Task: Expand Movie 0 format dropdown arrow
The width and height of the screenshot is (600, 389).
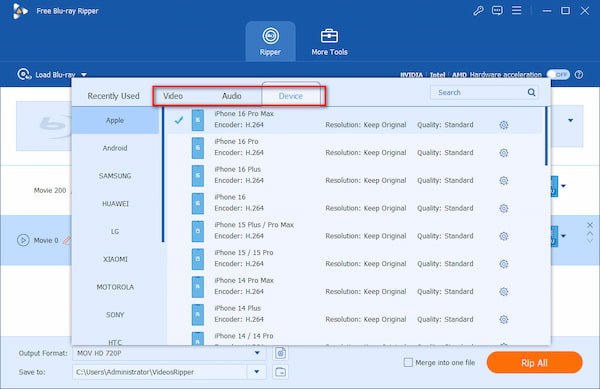Action: [x=563, y=236]
